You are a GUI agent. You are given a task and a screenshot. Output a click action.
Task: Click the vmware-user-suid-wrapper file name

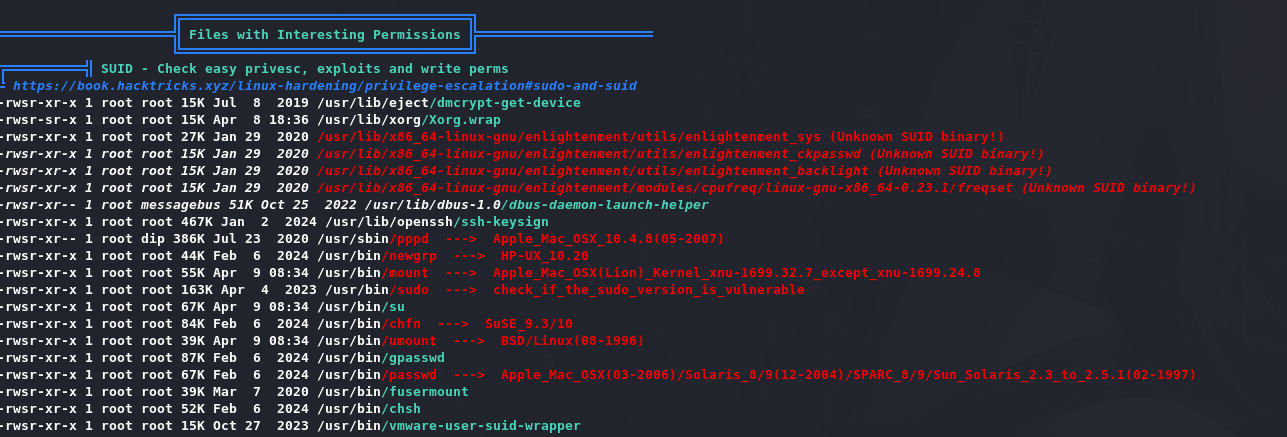coord(481,426)
